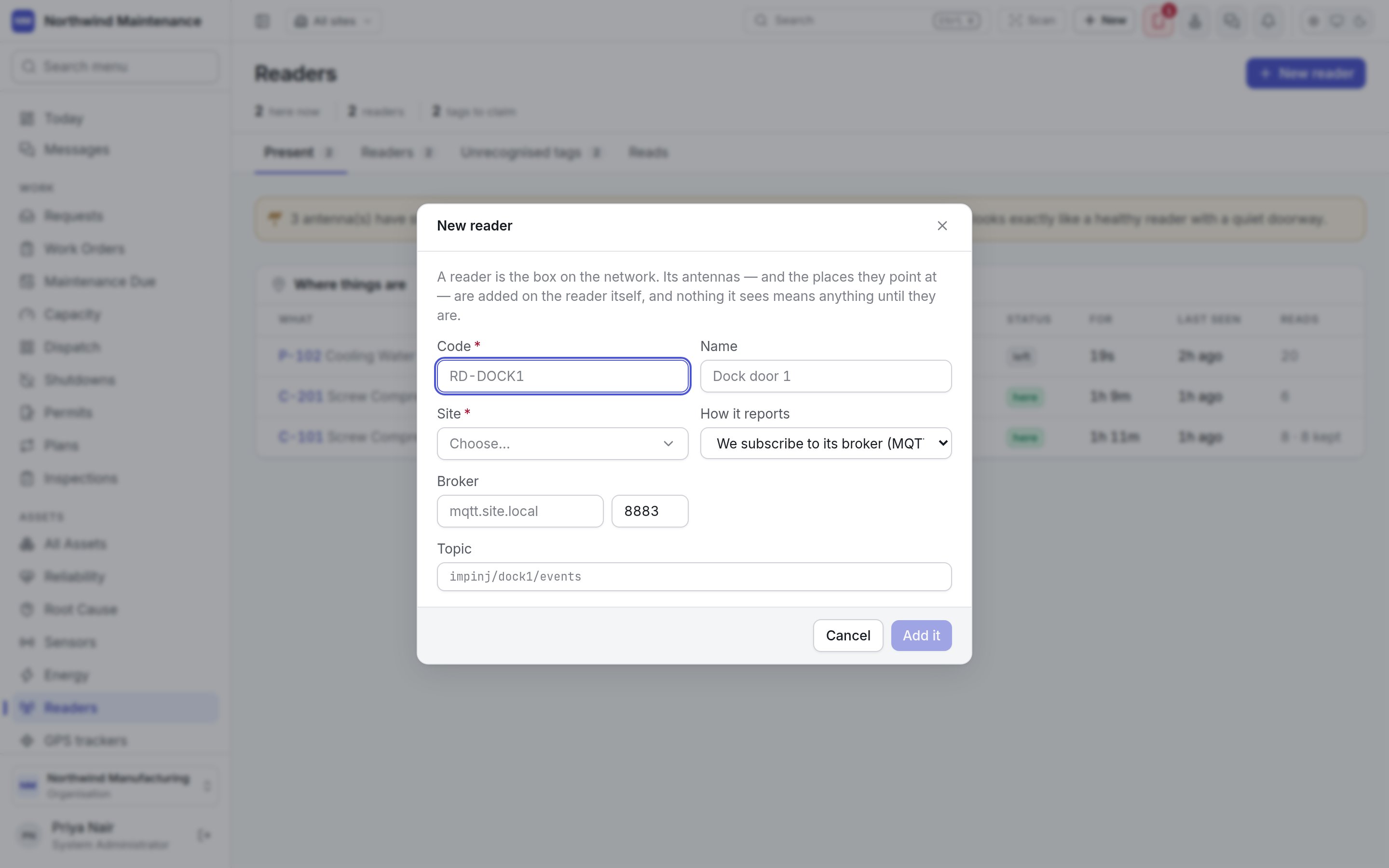This screenshot has width=1389, height=868.
Task: Click the broker port field 8883
Action: tap(650, 511)
